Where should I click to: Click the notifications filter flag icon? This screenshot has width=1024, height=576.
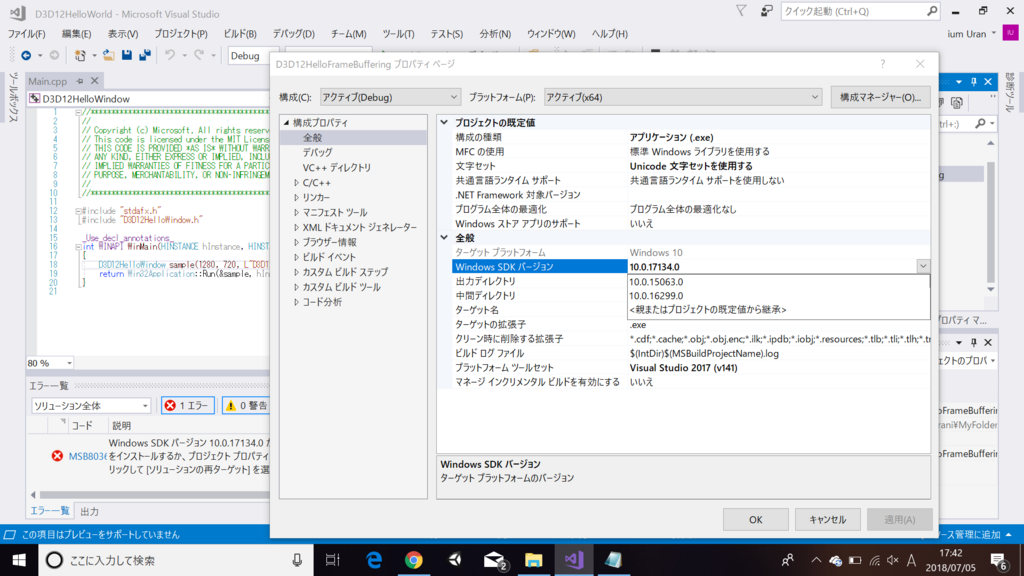[741, 11]
